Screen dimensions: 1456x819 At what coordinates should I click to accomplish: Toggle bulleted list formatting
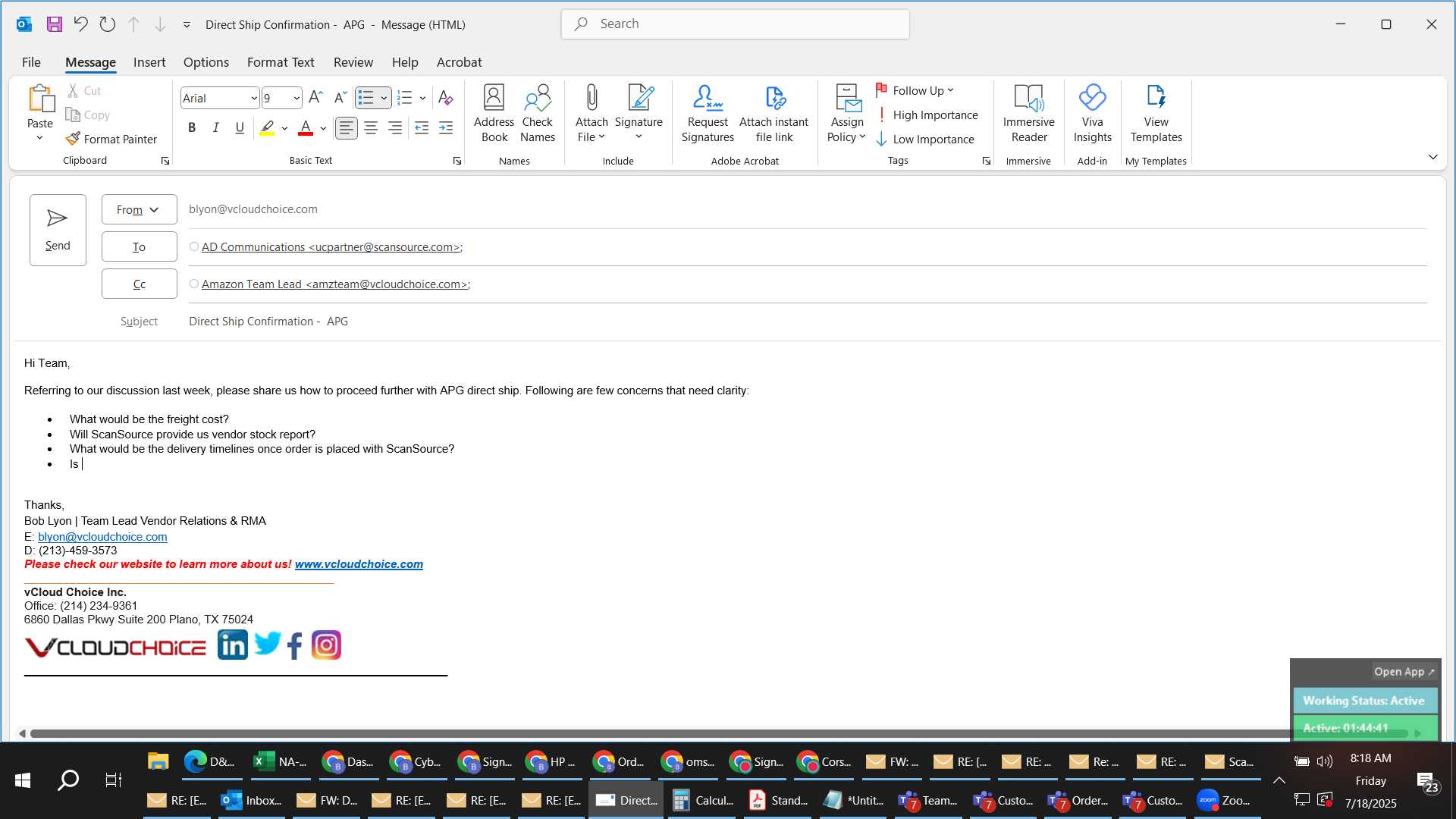[366, 98]
